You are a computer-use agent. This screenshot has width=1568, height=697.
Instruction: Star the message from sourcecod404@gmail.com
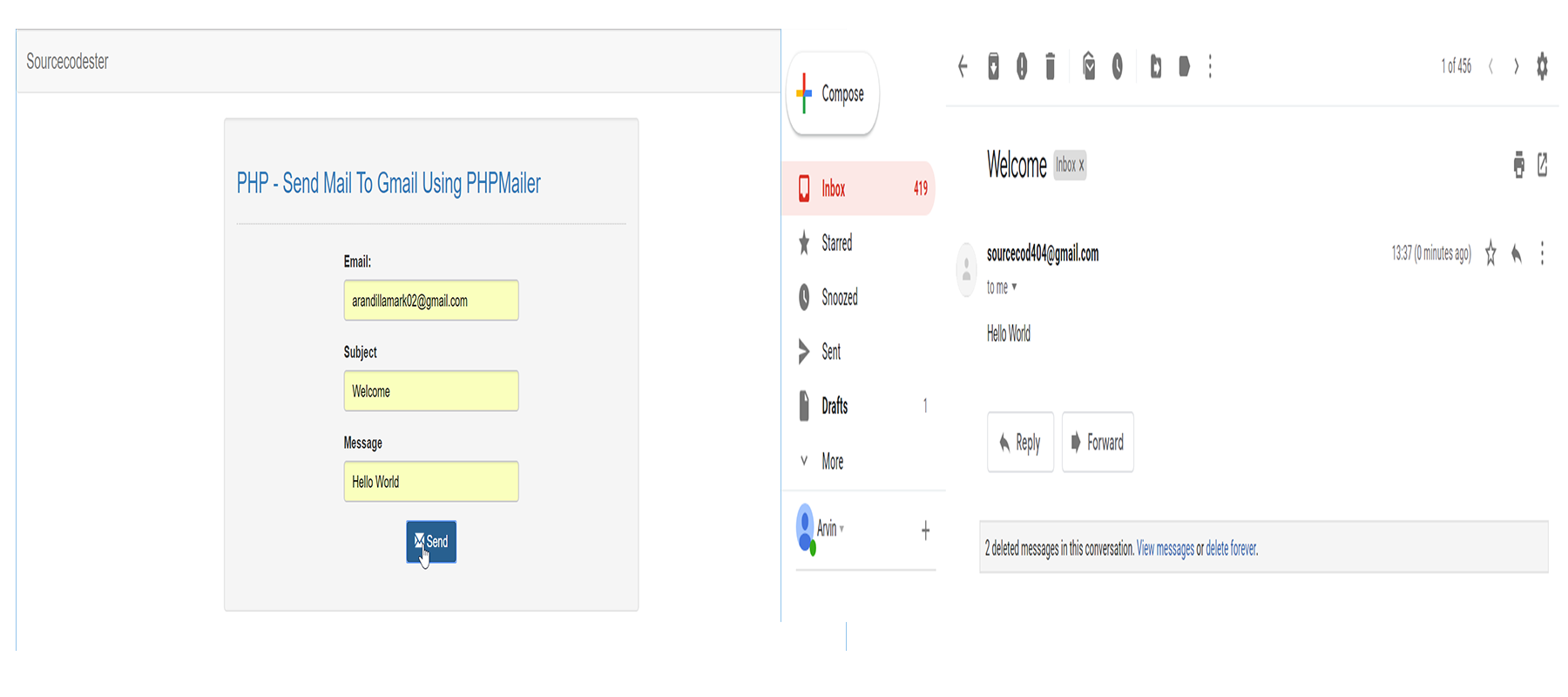pos(1490,254)
